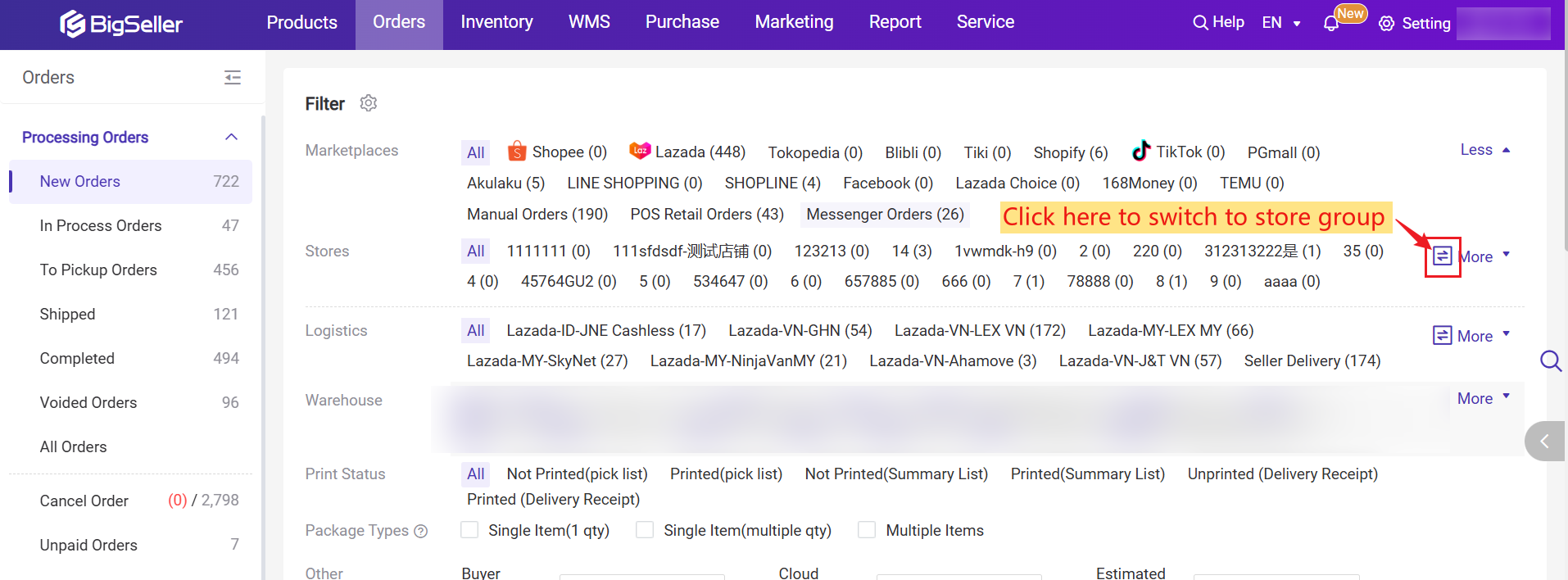Filter by Manual Orders (190)
Image resolution: width=1568 pixels, height=580 pixels.
click(x=537, y=214)
